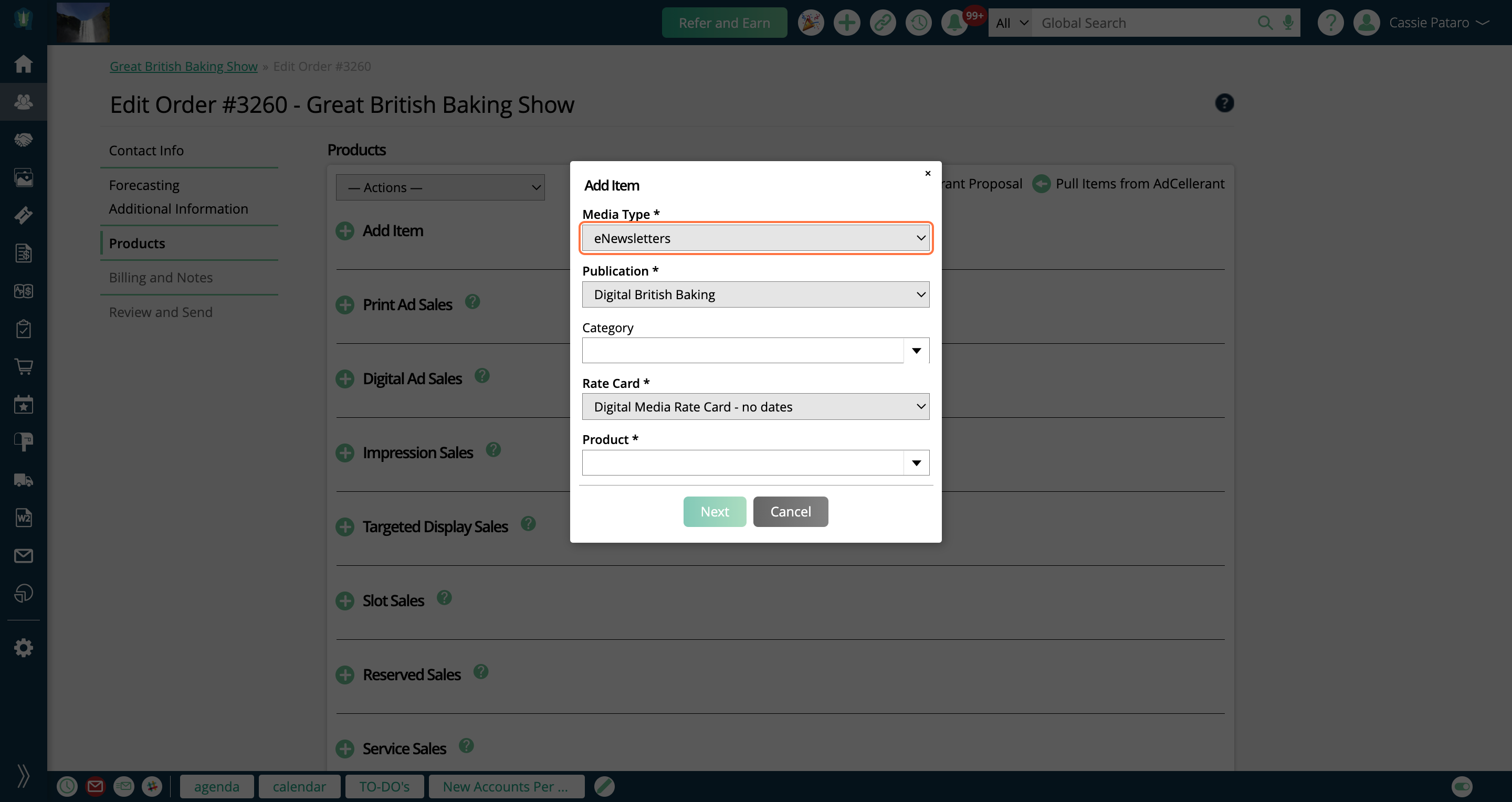1512x802 pixels.
Task: Open the Contacts people sidebar icon
Action: click(24, 101)
